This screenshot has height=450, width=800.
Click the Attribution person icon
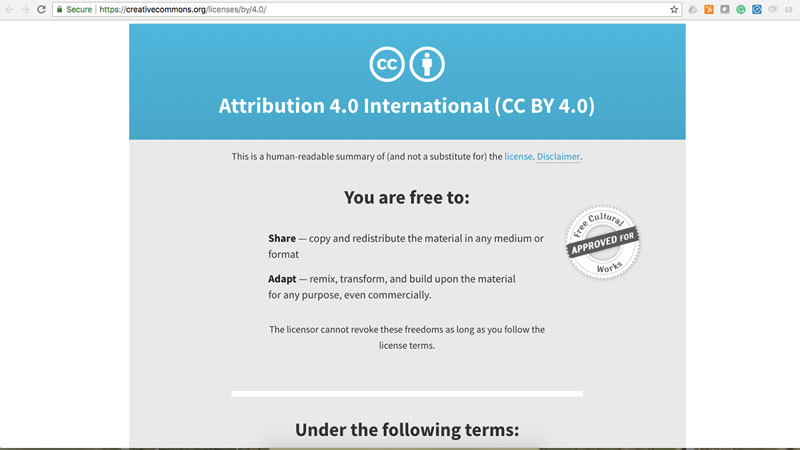427,64
